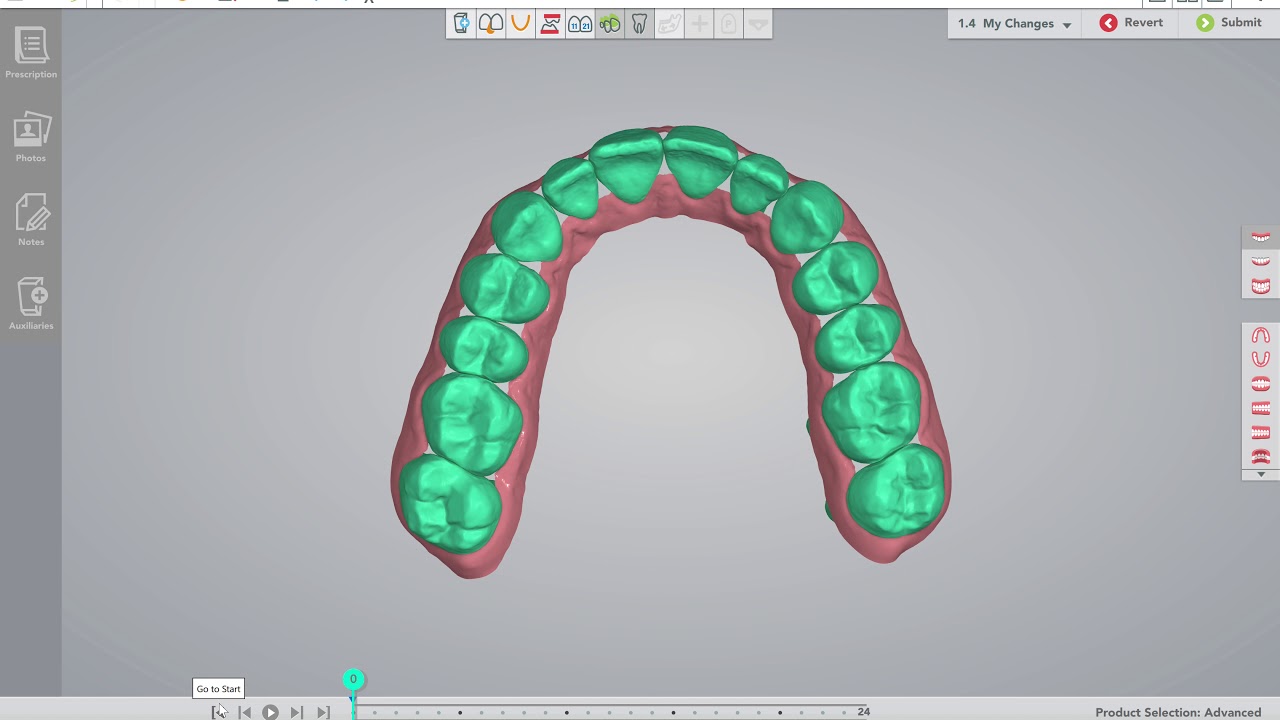The width and height of the screenshot is (1280, 720).
Task: Go to start of animation
Action: click(219, 712)
